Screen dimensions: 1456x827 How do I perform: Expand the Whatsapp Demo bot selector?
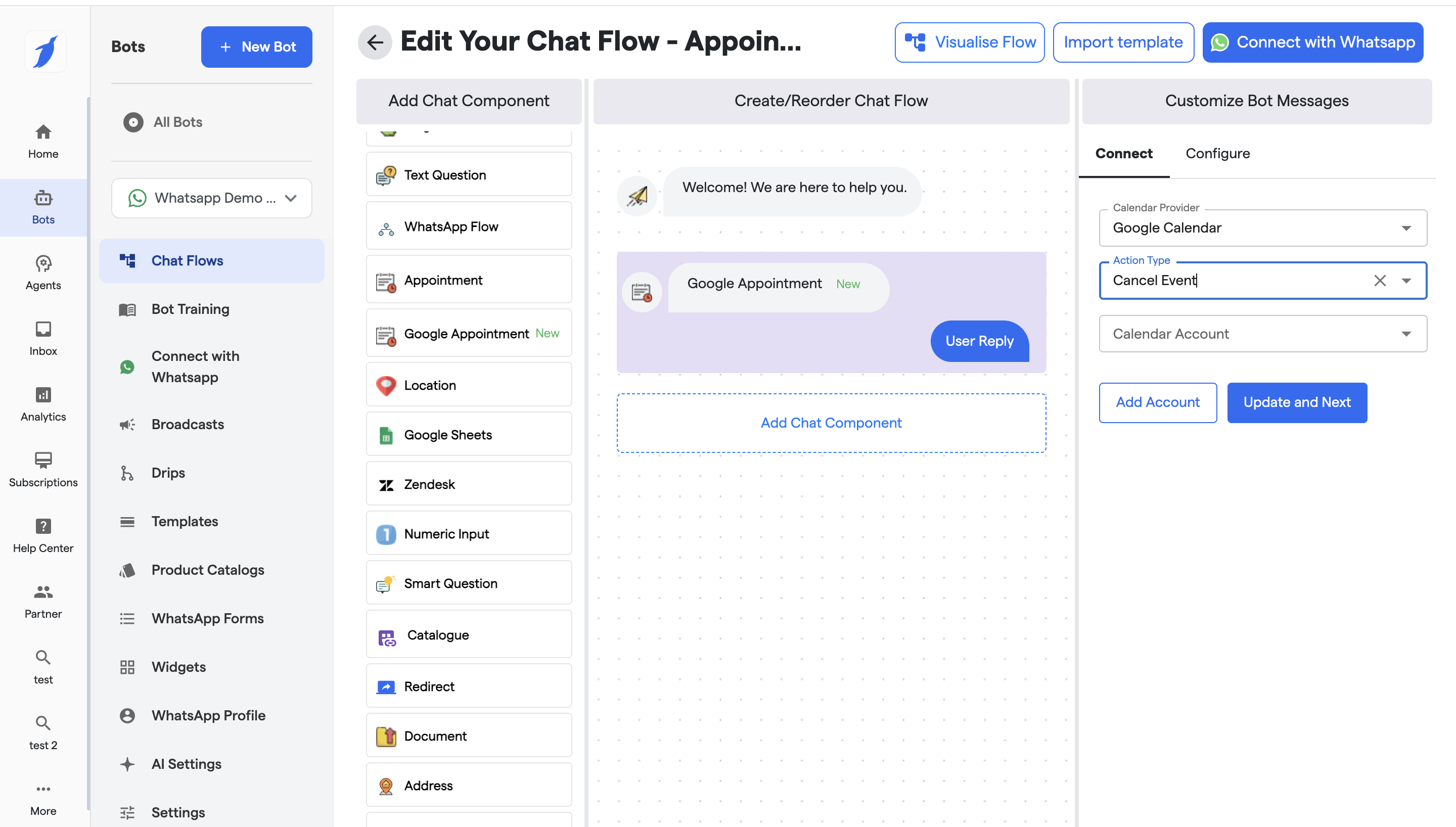pyautogui.click(x=211, y=198)
